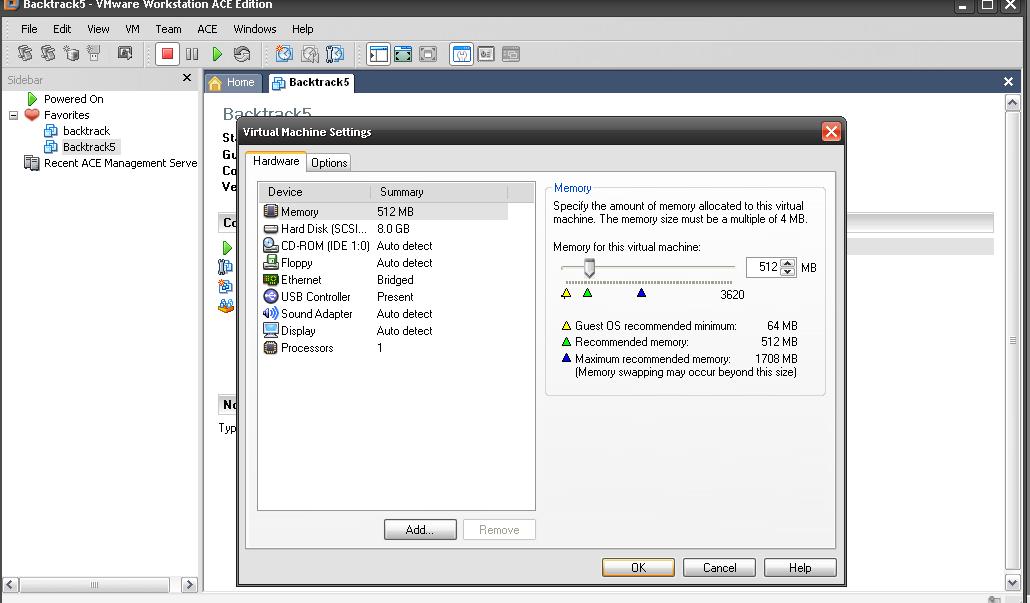1030x603 pixels.
Task: Click the Cancel button
Action: [x=719, y=568]
